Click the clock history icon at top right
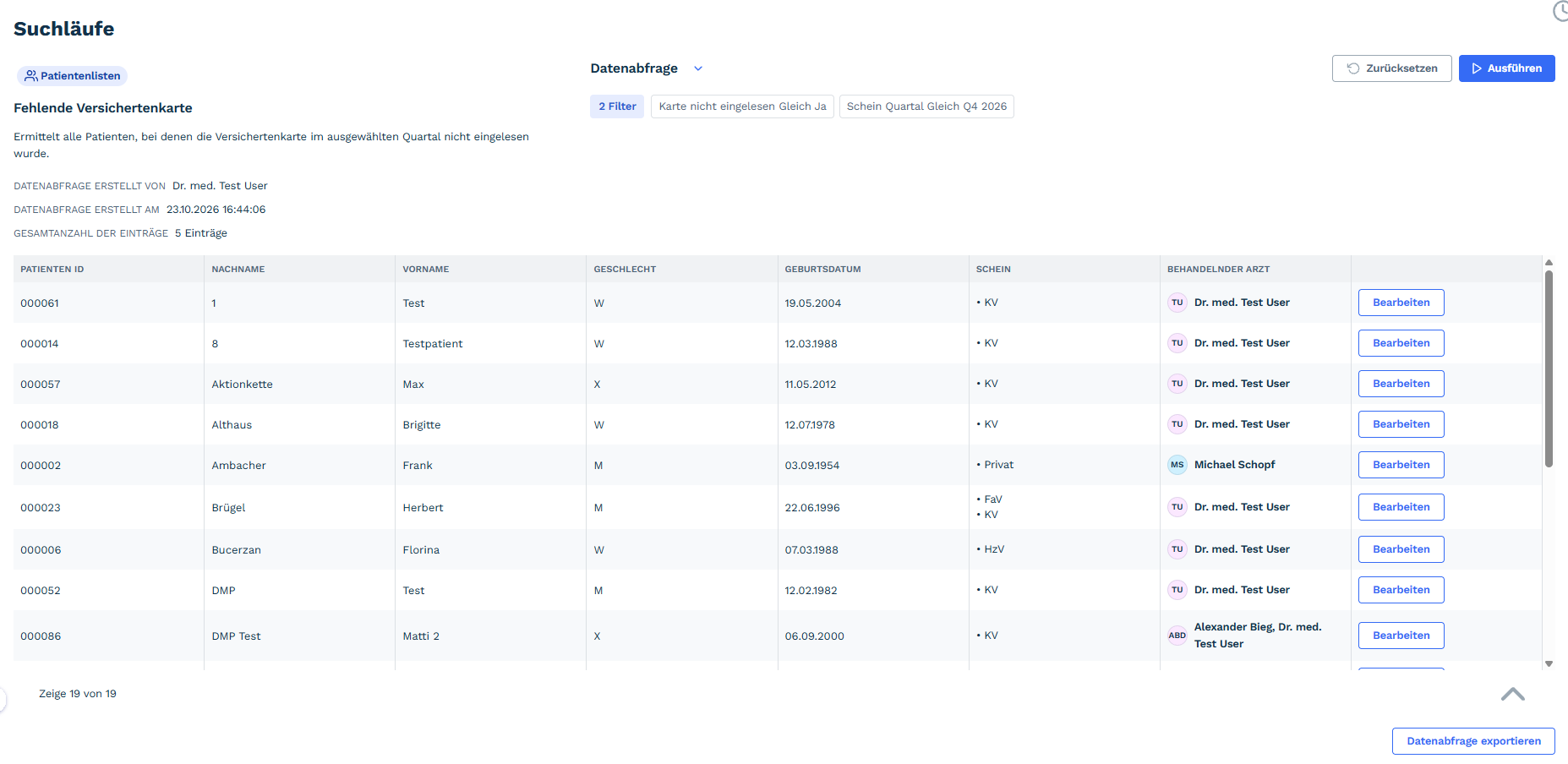1568x764 pixels. (x=1560, y=11)
